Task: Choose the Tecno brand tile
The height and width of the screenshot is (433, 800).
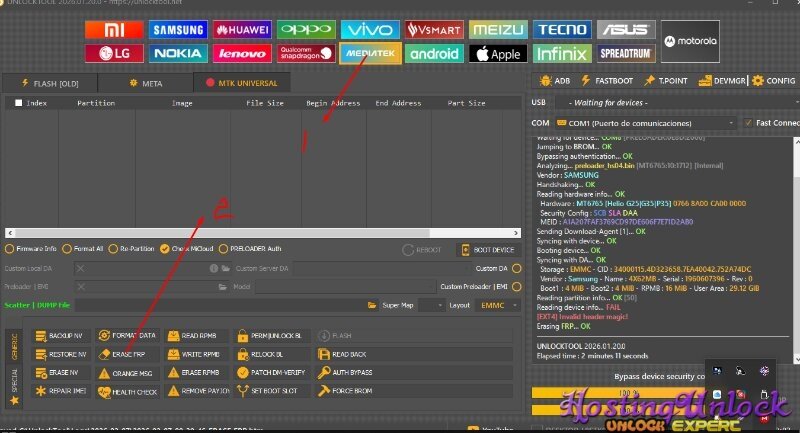Action: 562,30
